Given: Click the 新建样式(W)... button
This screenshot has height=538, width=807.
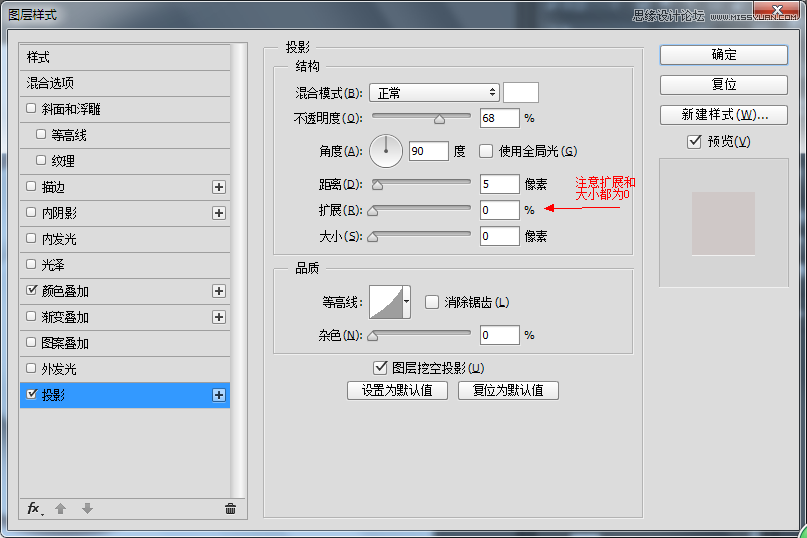Looking at the screenshot, I should 723,114.
